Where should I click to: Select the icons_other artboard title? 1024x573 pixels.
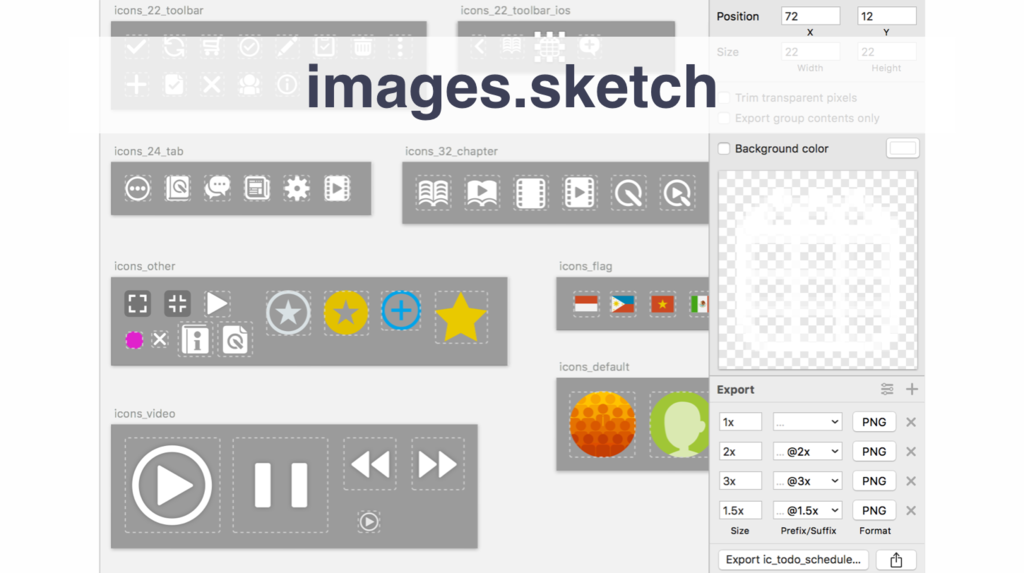(x=144, y=266)
